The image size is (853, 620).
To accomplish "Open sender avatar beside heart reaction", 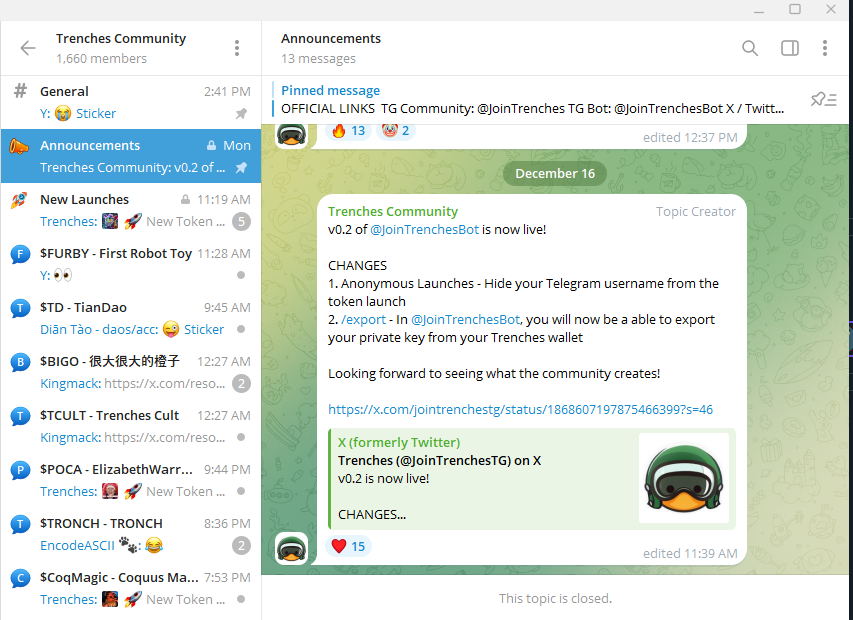I will tap(292, 548).
